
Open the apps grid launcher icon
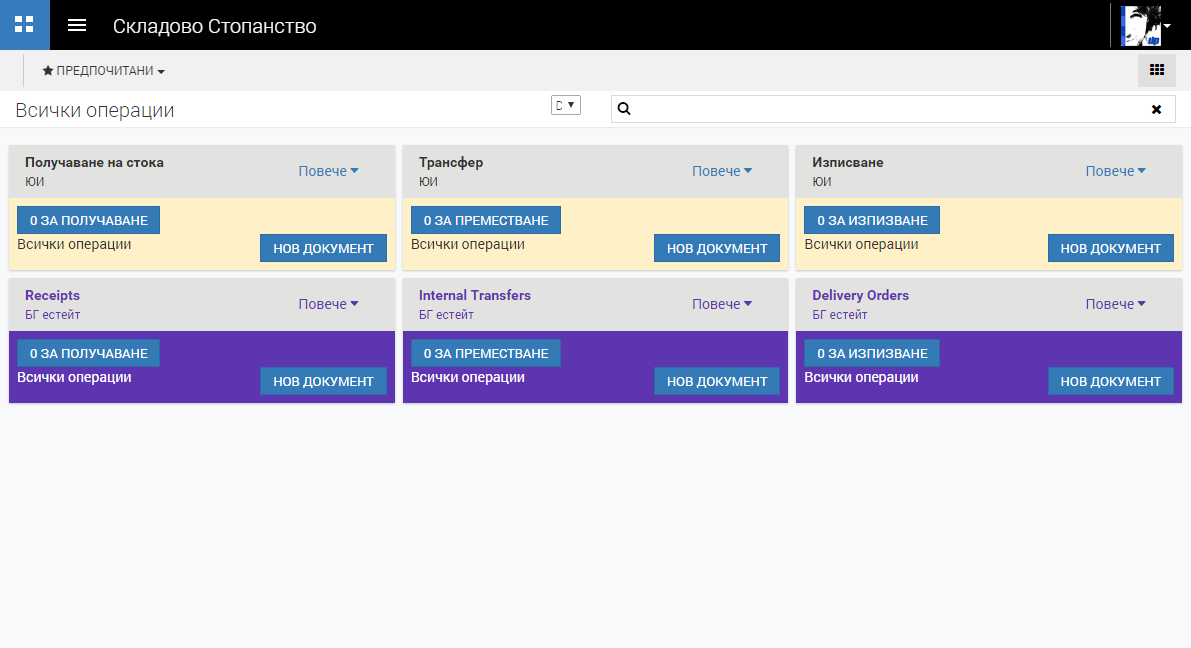(x=24, y=25)
